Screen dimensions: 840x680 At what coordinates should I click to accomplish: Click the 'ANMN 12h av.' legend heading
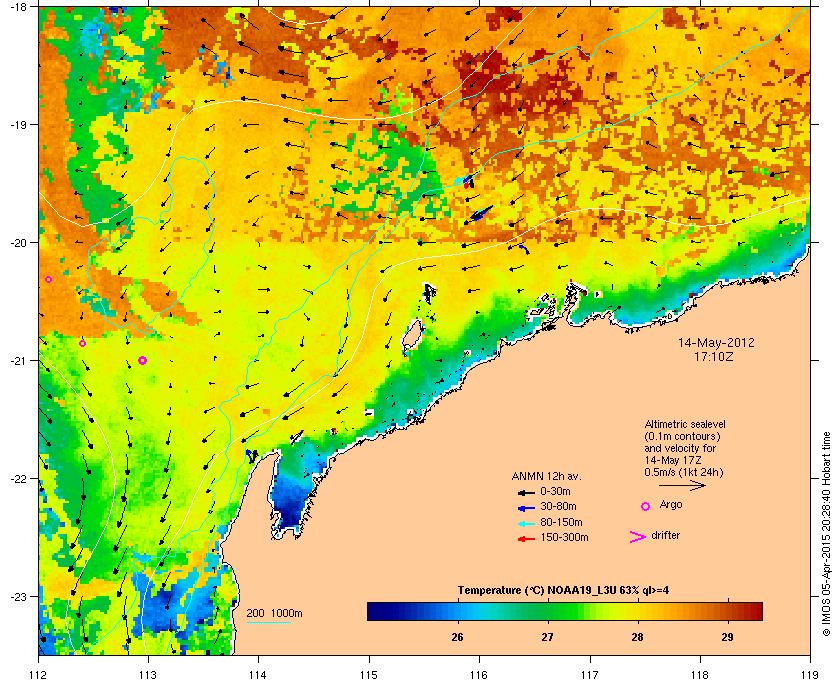point(546,476)
